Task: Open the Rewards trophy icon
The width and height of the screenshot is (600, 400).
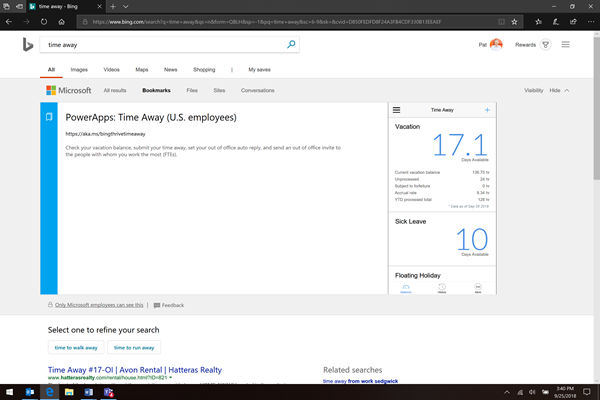Action: click(x=545, y=45)
